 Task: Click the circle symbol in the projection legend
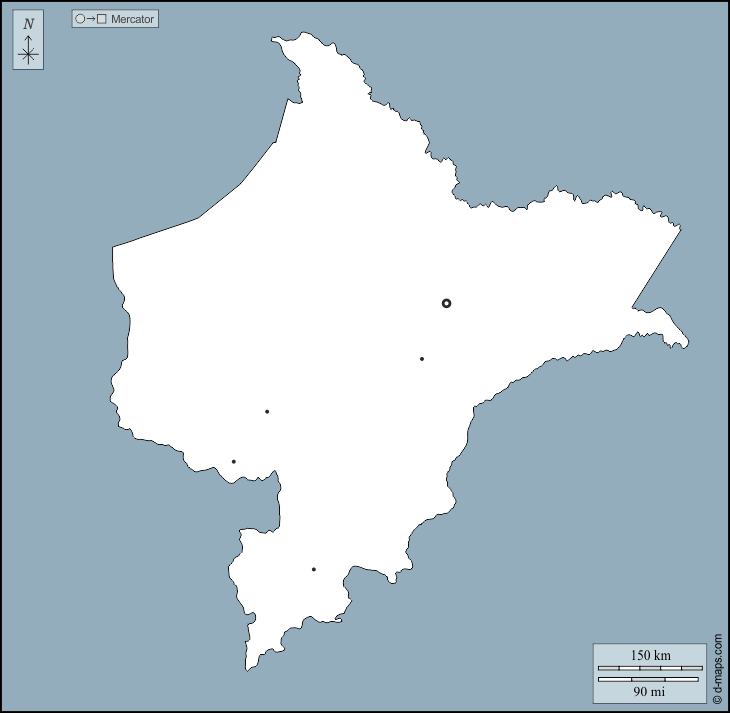(x=80, y=19)
